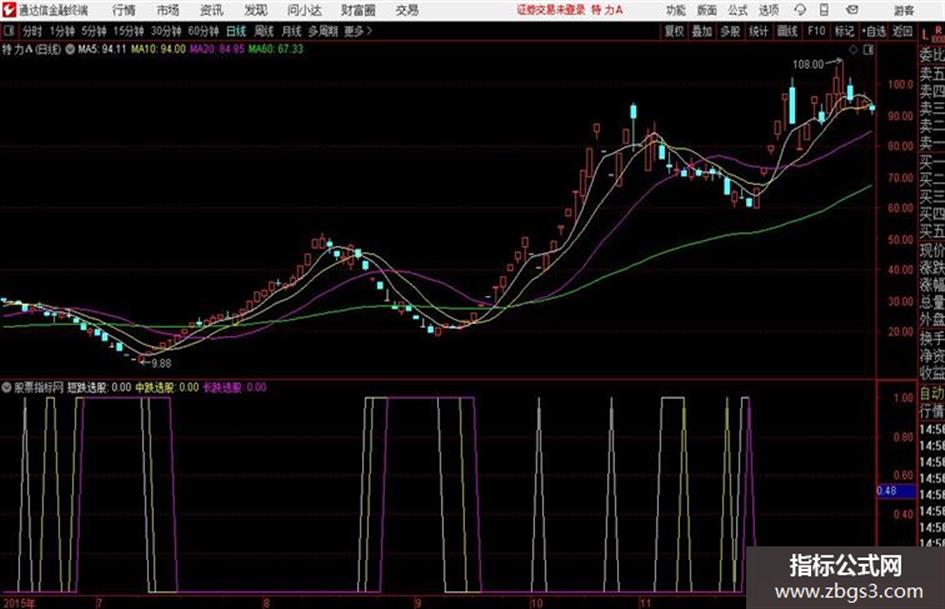Click the 画线 toolbar button
The image size is (945, 609).
click(x=788, y=31)
